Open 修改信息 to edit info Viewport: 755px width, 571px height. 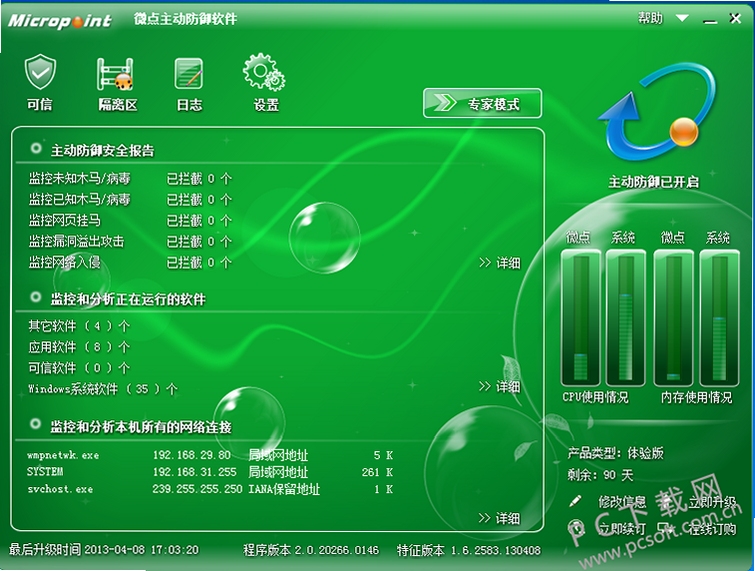coord(622,502)
